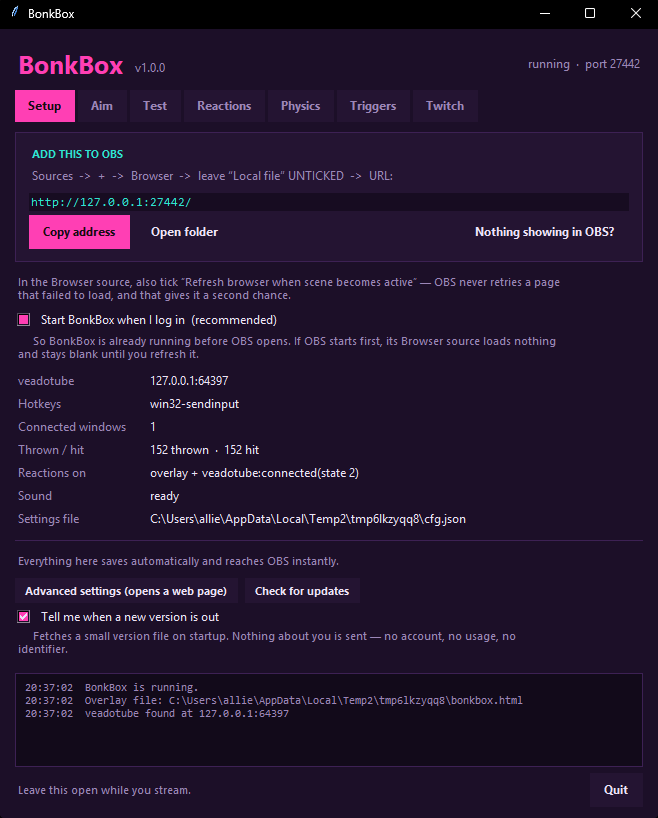Click the Open folder button
Screen dimensions: 658x818
(185, 232)
